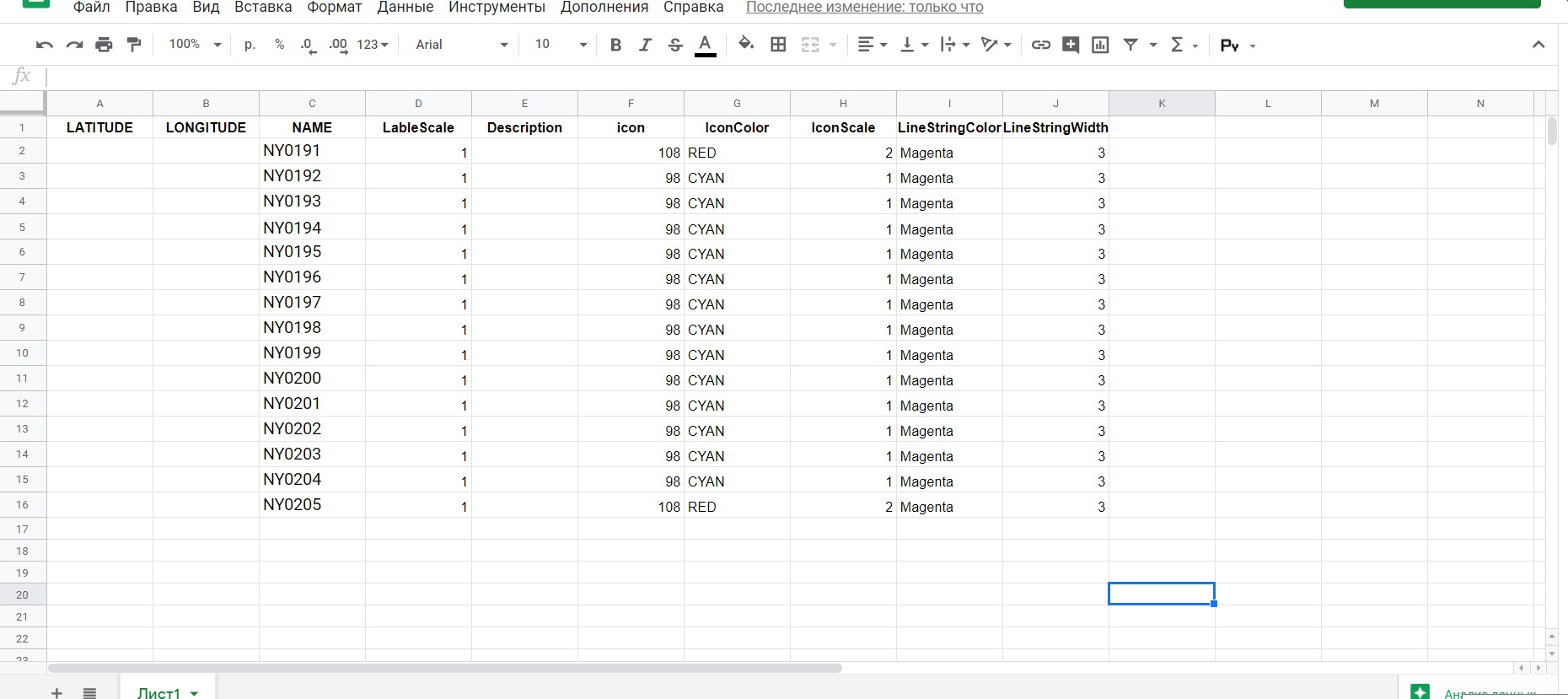Select the RED cell in row 2
The height and width of the screenshot is (699, 1568).
[737, 153]
